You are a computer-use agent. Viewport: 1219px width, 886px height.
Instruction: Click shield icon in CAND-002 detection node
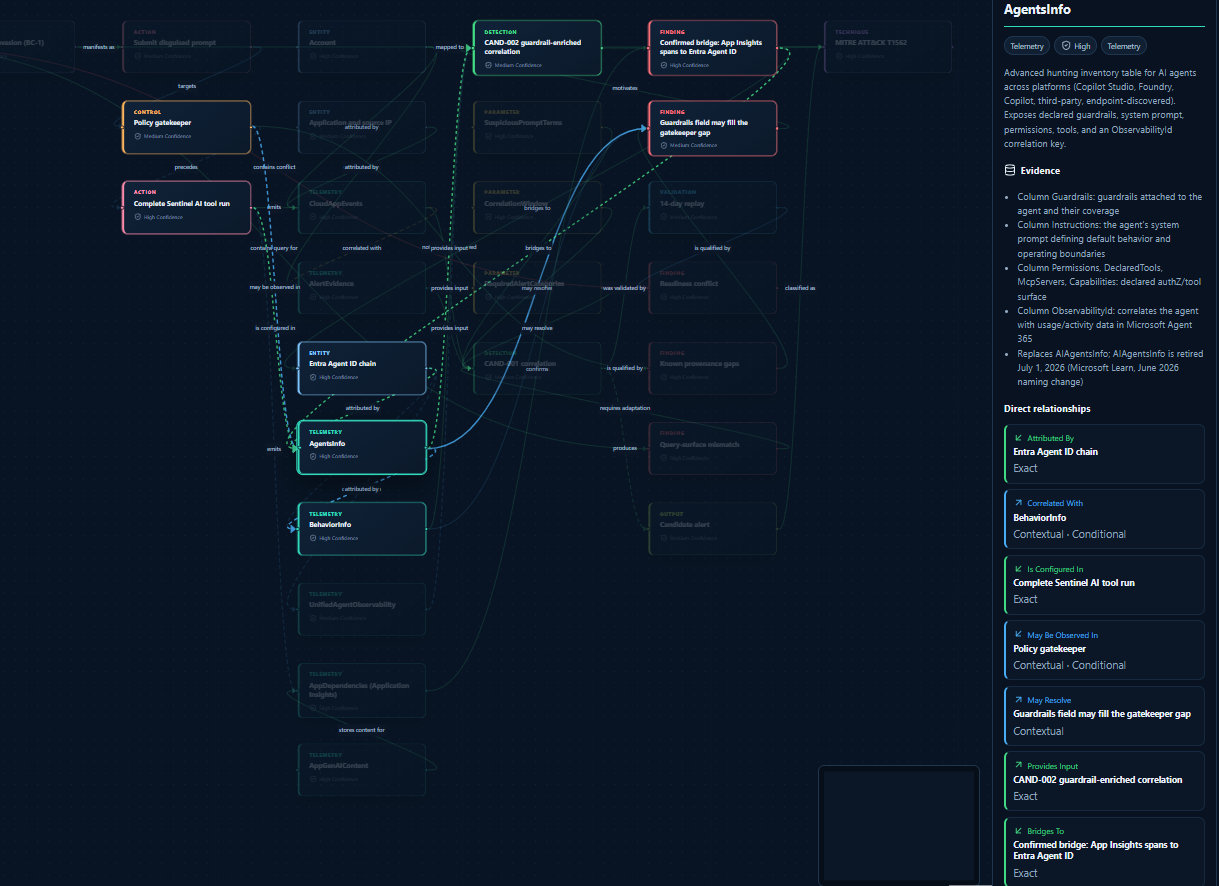pyautogui.click(x=488, y=65)
